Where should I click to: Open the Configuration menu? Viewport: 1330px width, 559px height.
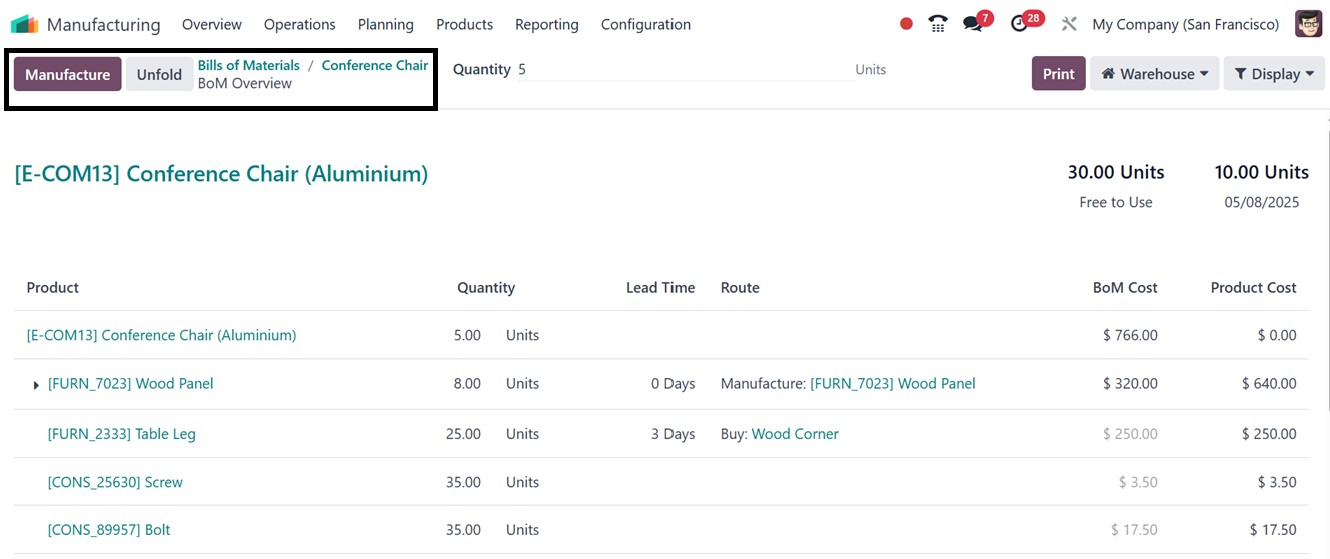pyautogui.click(x=645, y=24)
